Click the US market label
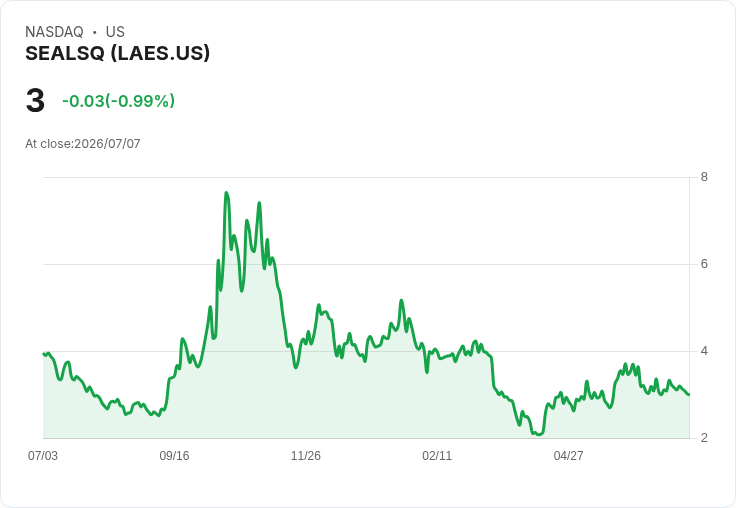736x508 pixels. pyautogui.click(x=115, y=32)
